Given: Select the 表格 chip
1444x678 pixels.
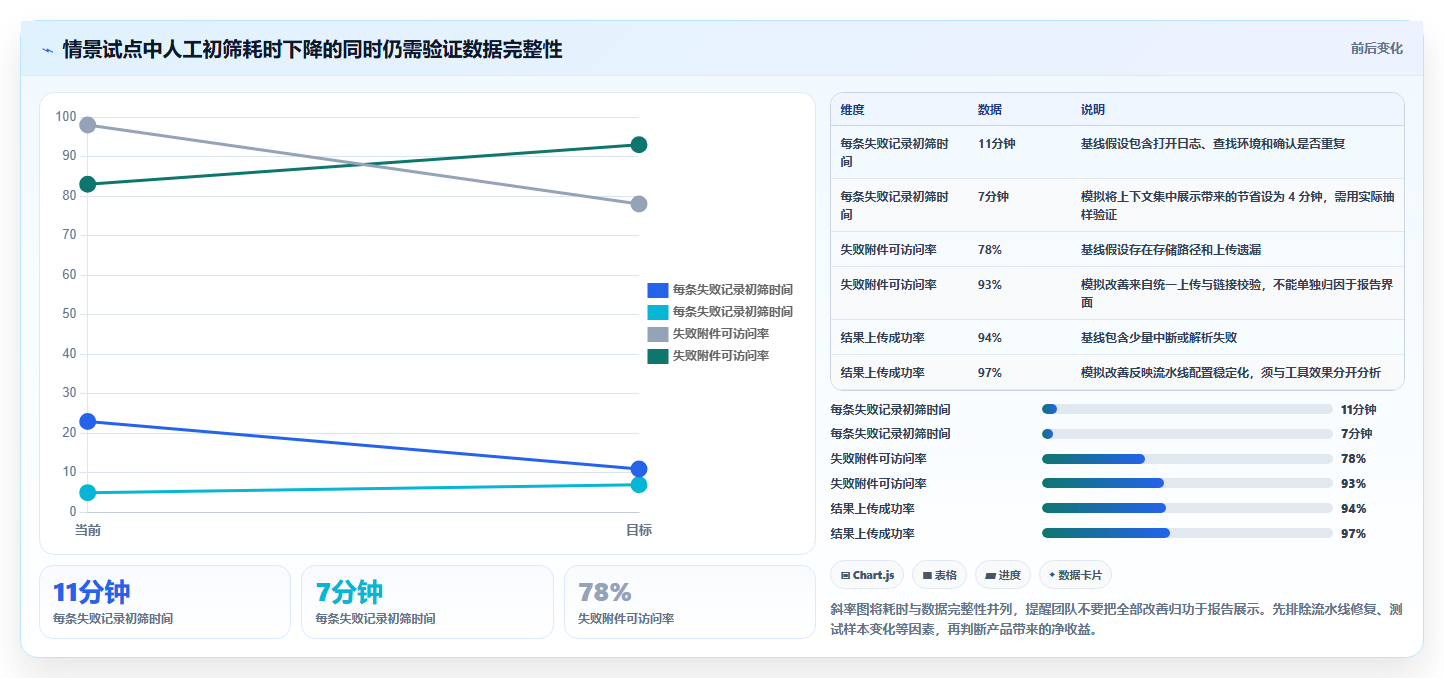Looking at the screenshot, I should point(939,575).
